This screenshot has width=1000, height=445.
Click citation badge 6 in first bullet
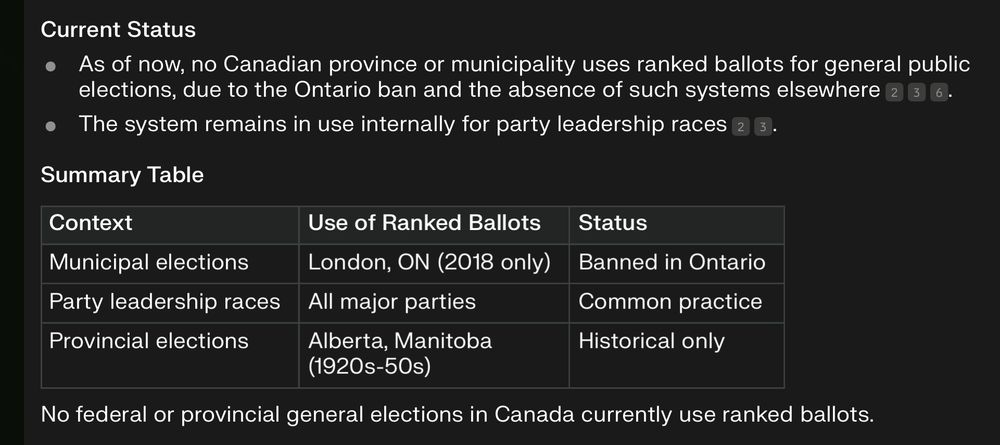936,93
